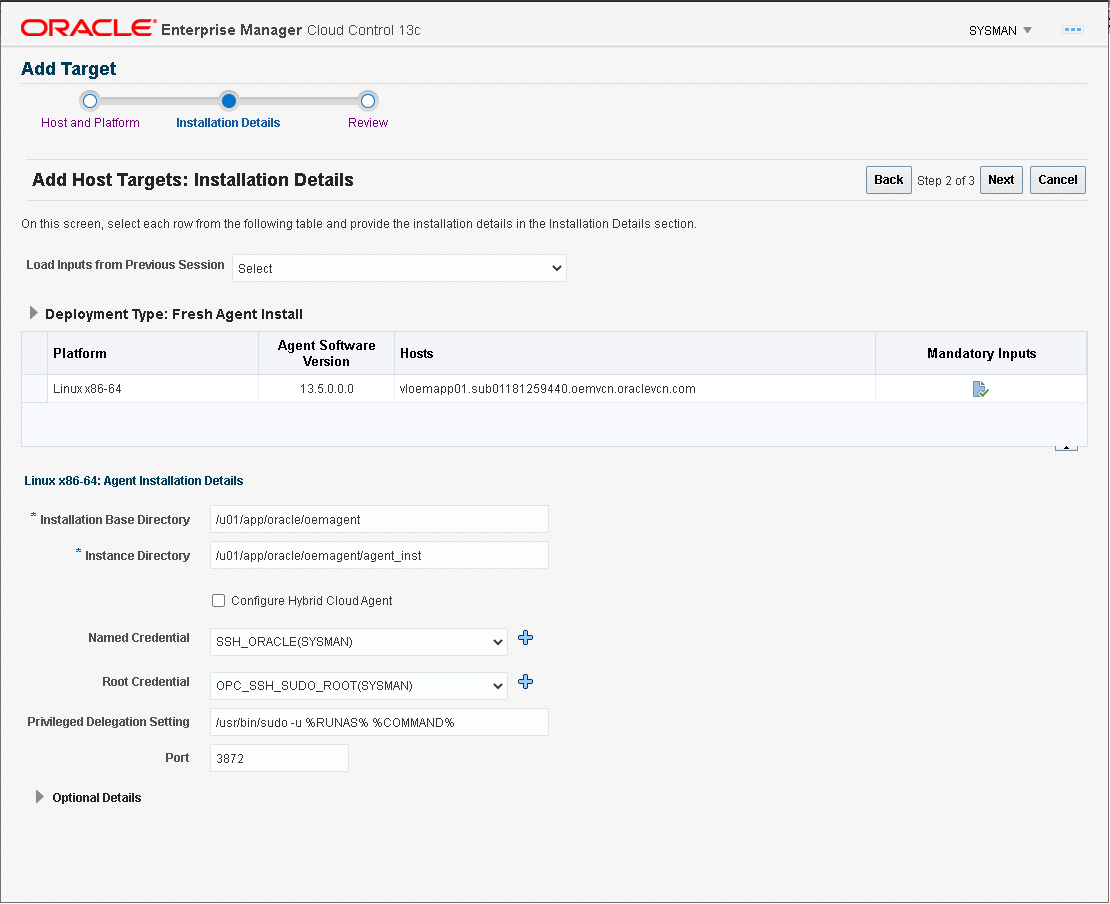
Task: Click the Host and Platform step circle
Action: (x=90, y=101)
